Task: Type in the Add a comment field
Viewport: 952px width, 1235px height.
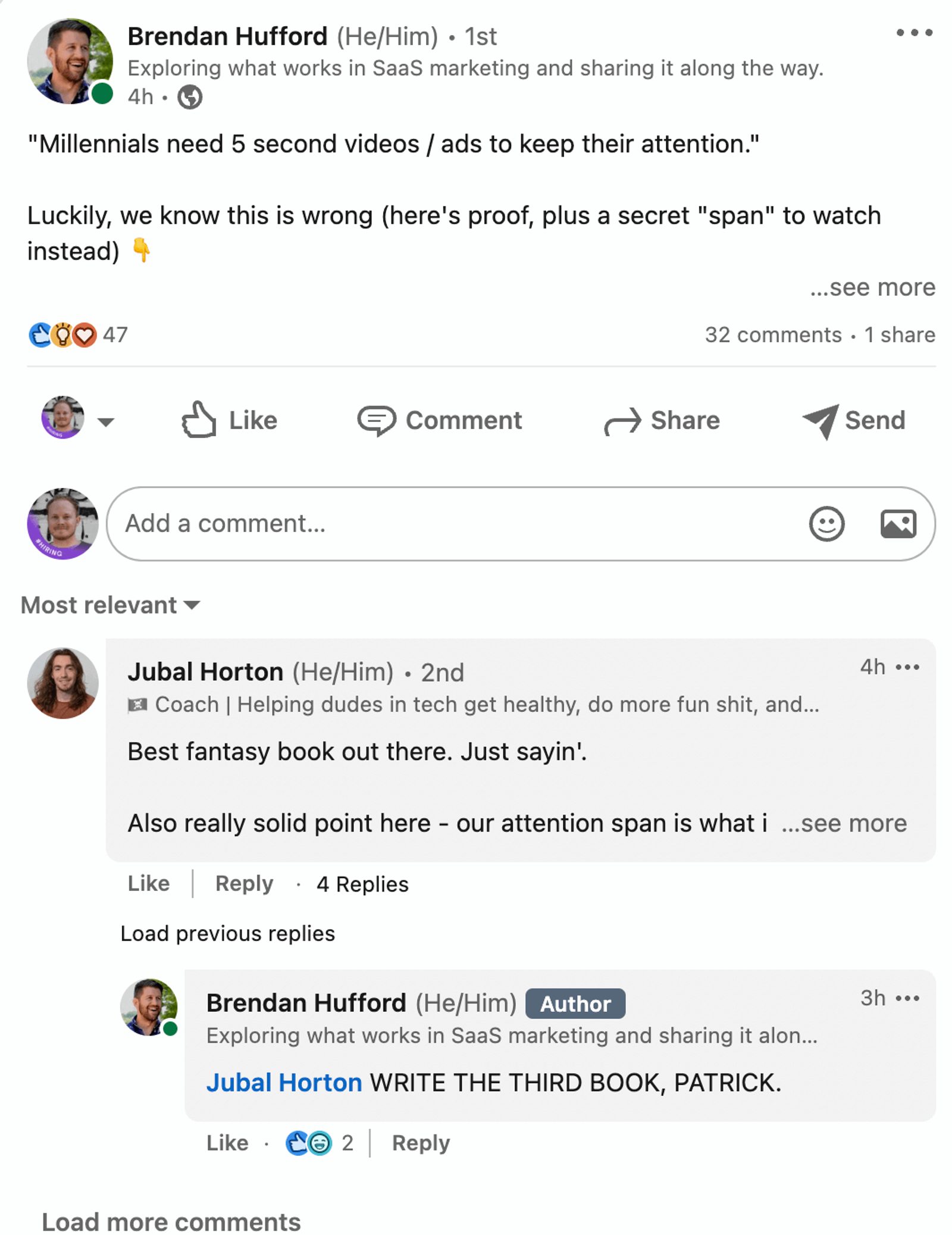Action: click(452, 524)
